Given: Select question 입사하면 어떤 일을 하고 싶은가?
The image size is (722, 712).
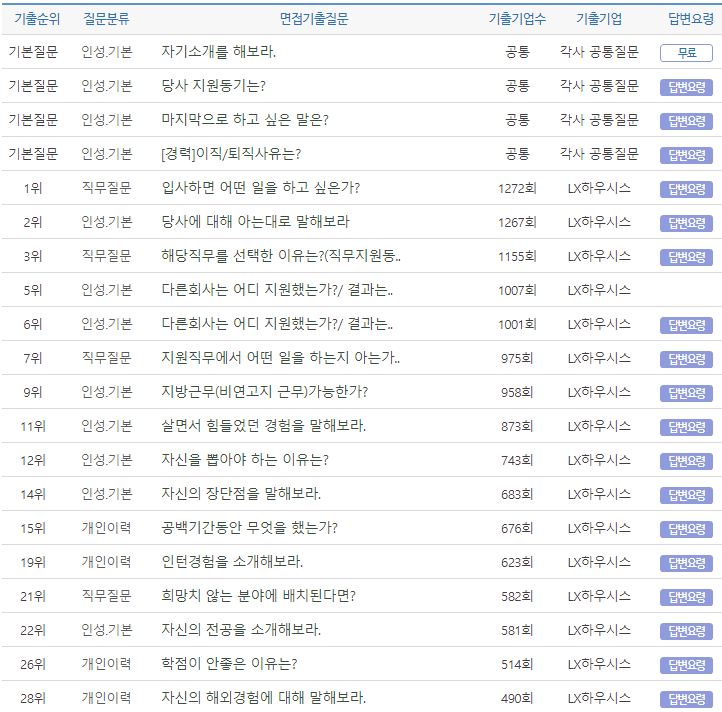Looking at the screenshot, I should (x=260, y=188).
